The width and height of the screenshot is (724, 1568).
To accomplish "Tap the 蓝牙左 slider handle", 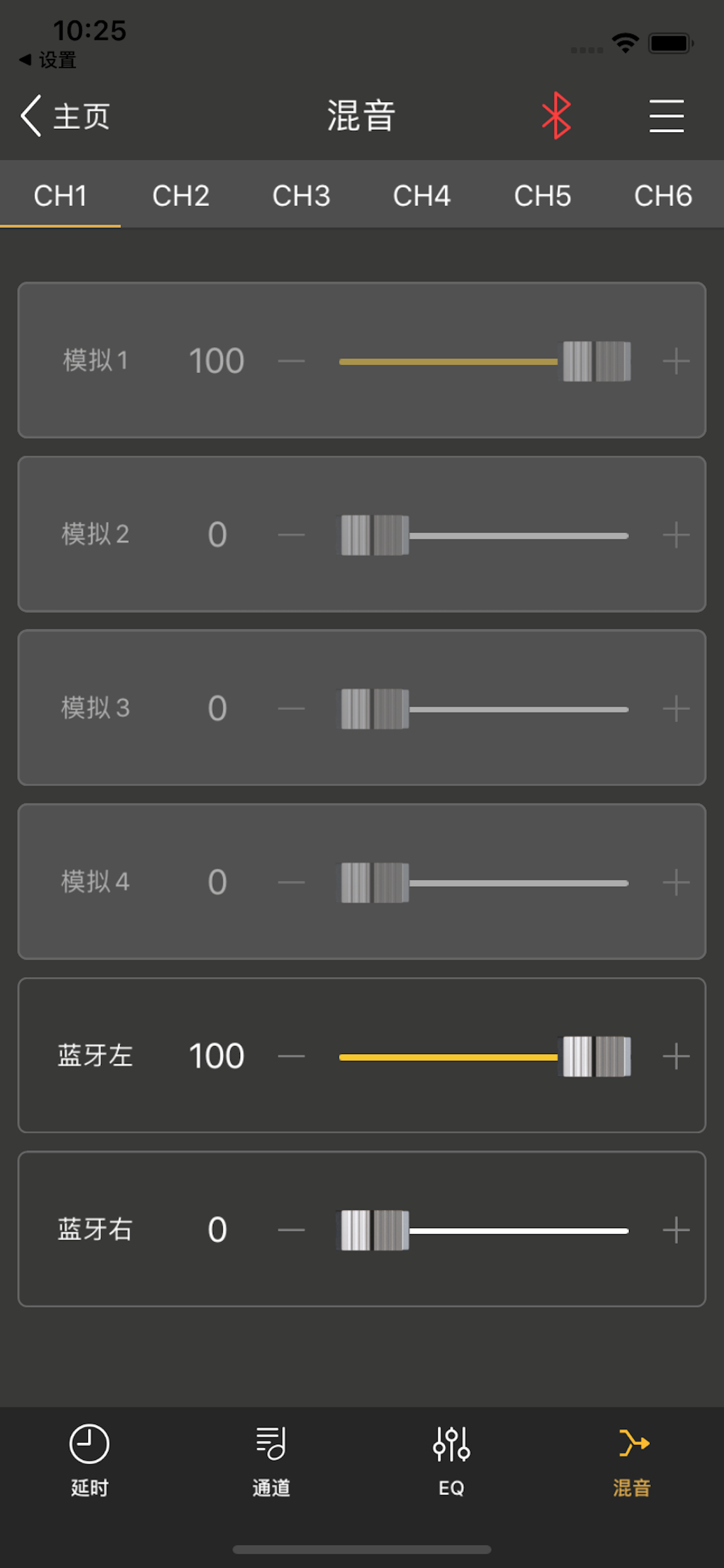I will pos(596,1056).
